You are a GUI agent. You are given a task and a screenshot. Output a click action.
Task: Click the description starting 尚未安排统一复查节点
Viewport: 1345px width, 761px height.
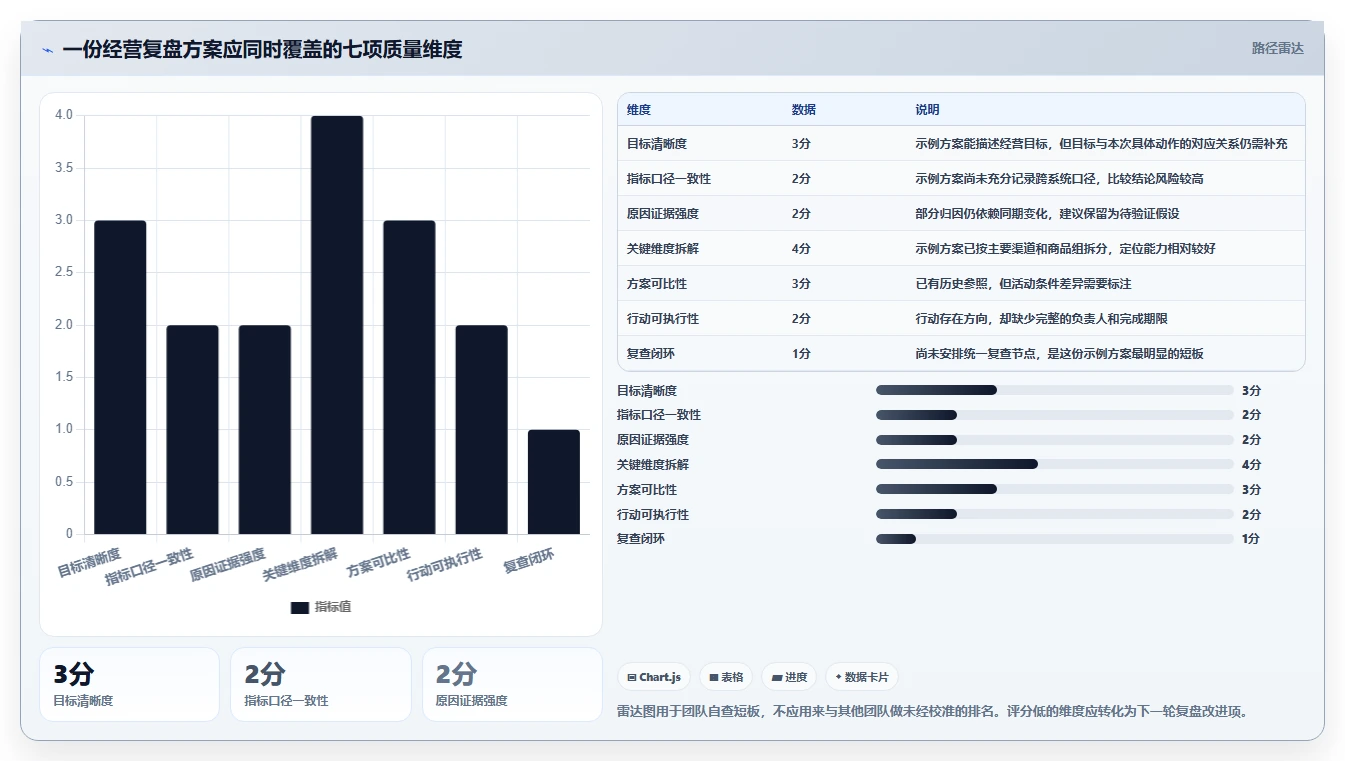click(1059, 354)
